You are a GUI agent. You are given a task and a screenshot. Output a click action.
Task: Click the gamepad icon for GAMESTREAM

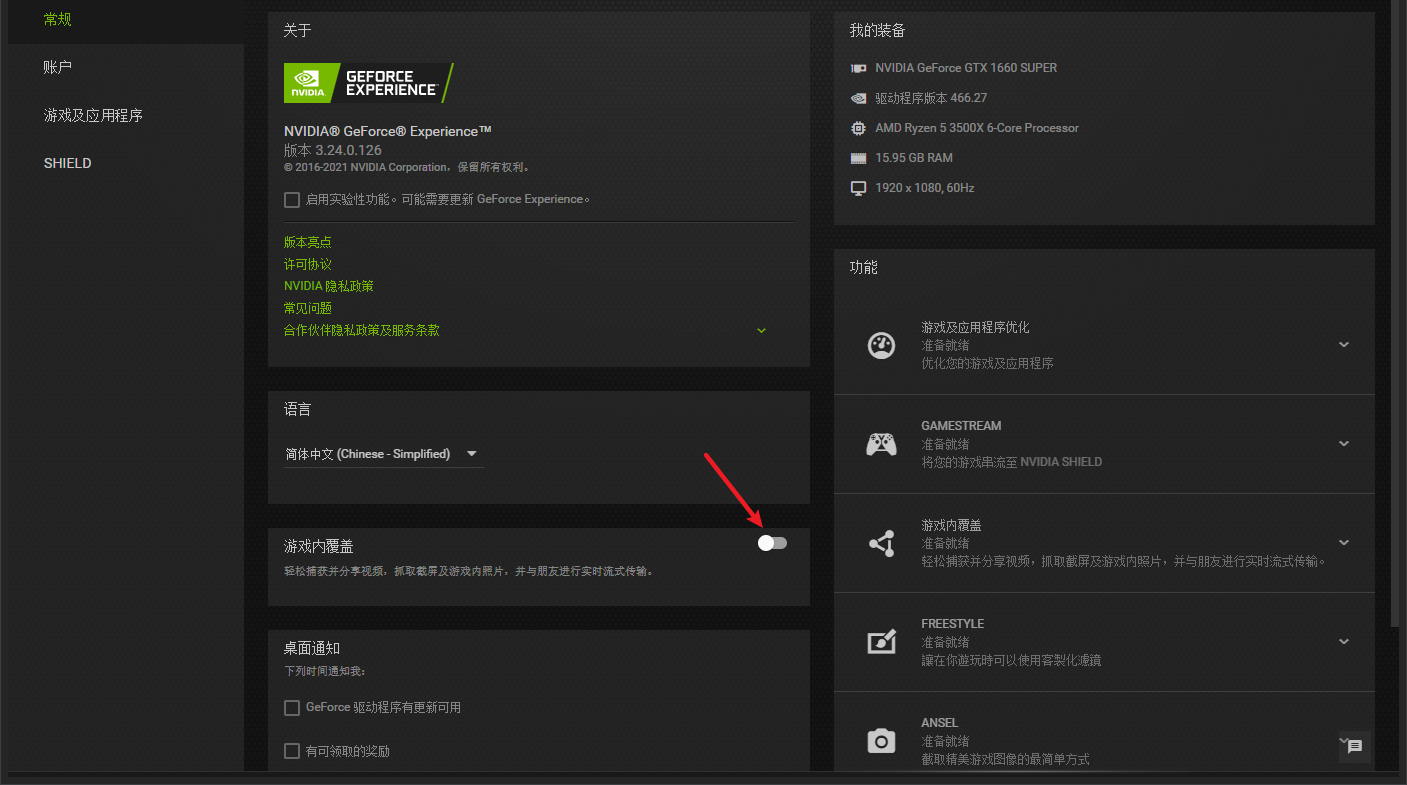coord(881,444)
